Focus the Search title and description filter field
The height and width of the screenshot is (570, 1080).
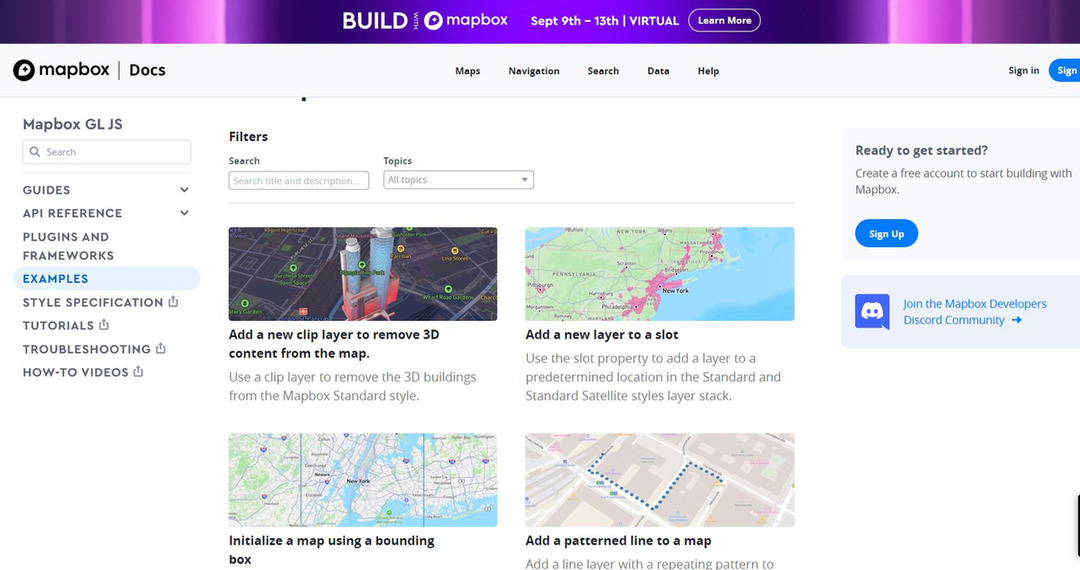299,180
